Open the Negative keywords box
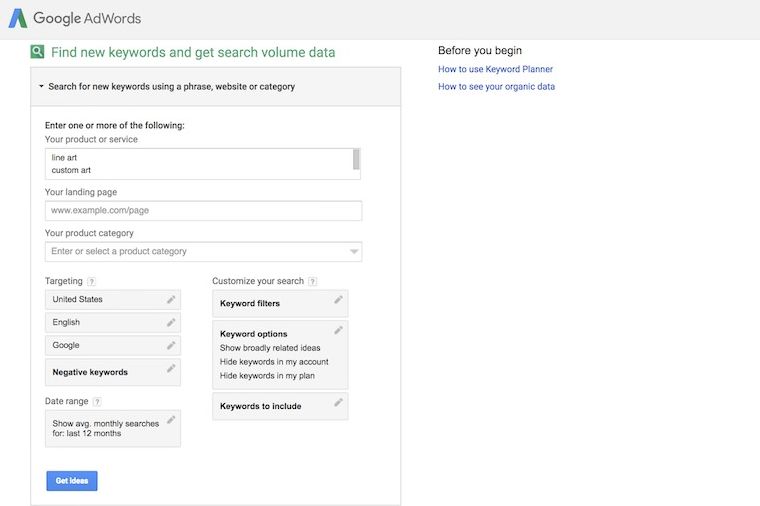The image size is (760, 506). coord(113,372)
